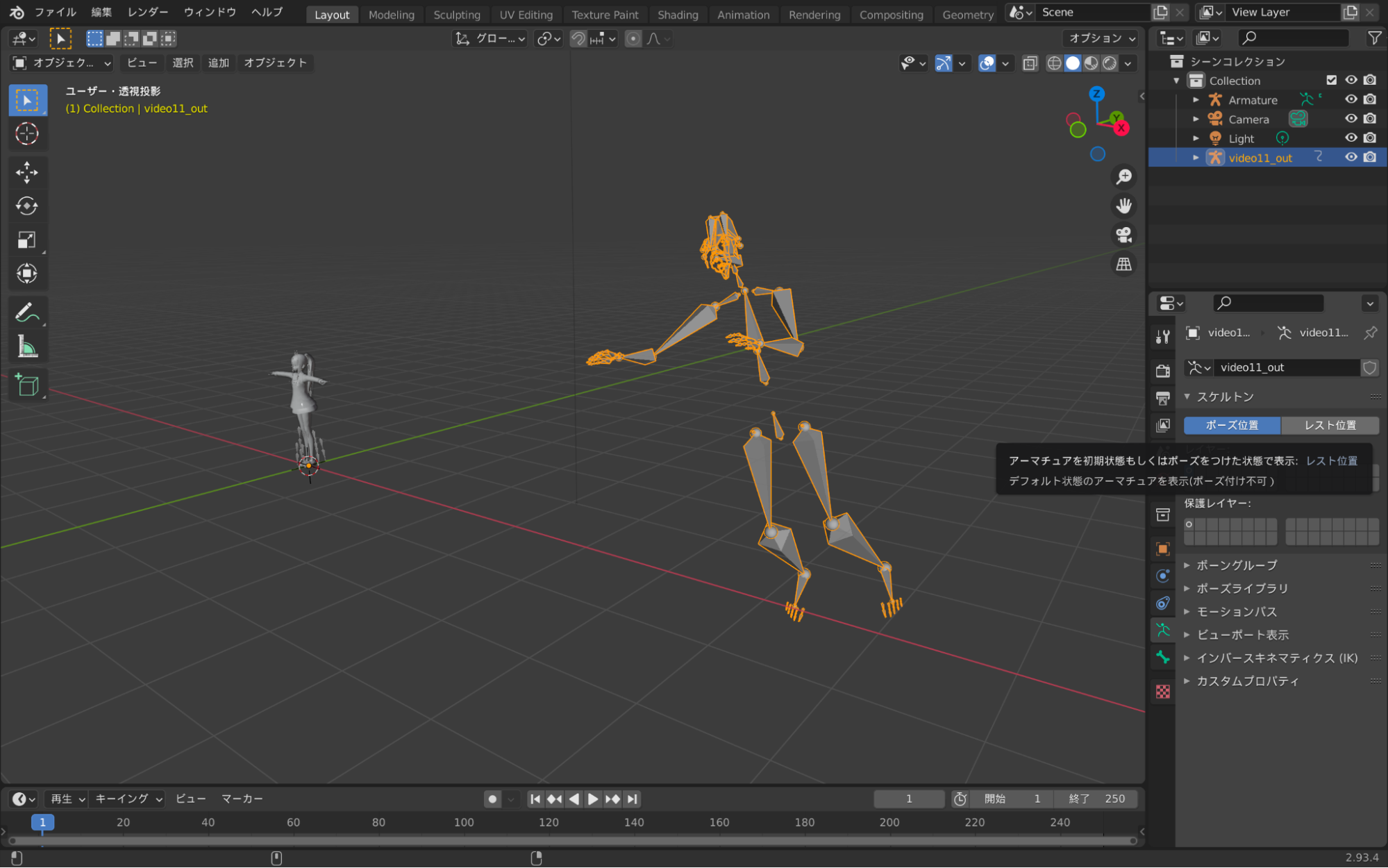Switch to the Animation workspace tab

743,15
